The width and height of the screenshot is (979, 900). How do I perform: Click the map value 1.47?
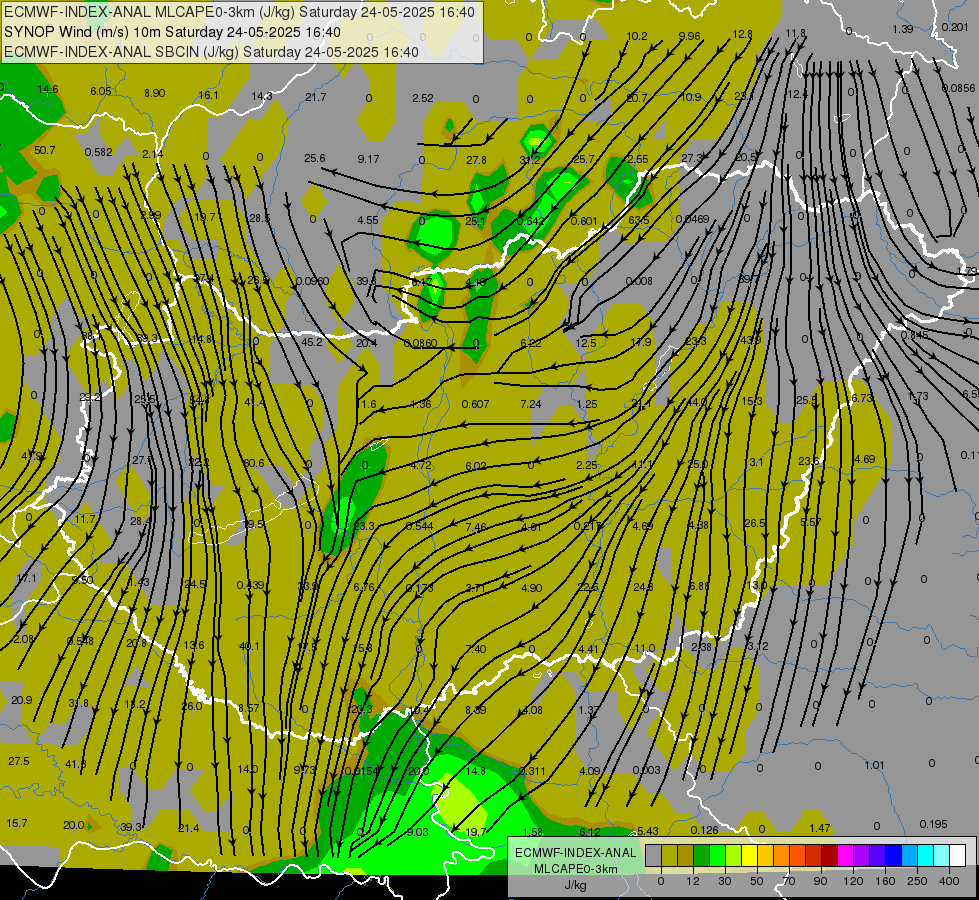(x=820, y=828)
